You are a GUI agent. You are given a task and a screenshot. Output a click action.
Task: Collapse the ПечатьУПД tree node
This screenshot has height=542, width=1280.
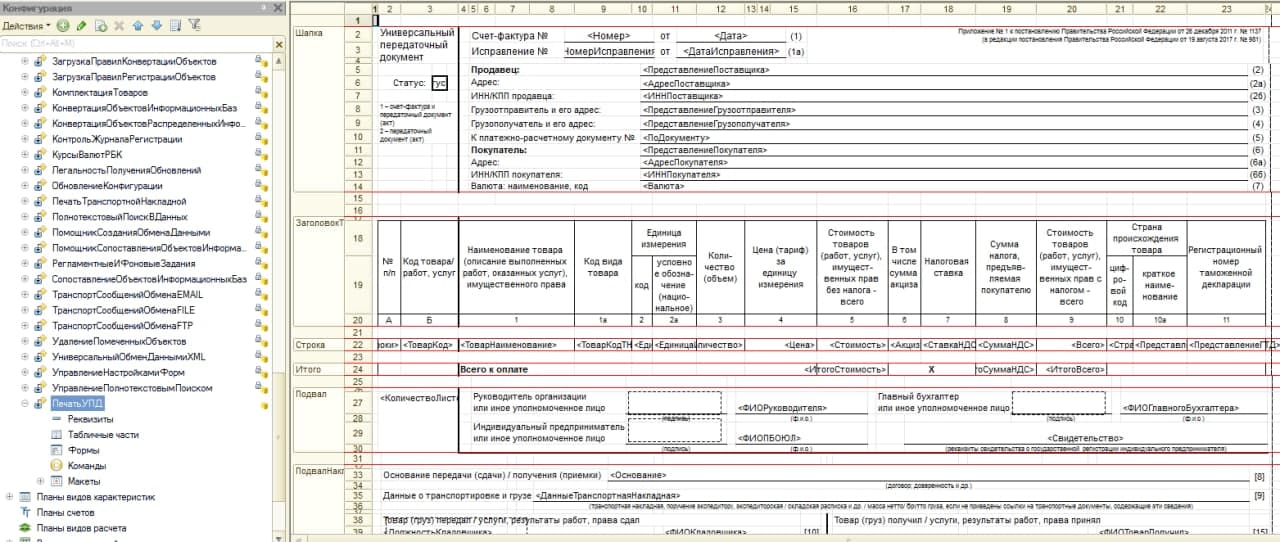25,404
